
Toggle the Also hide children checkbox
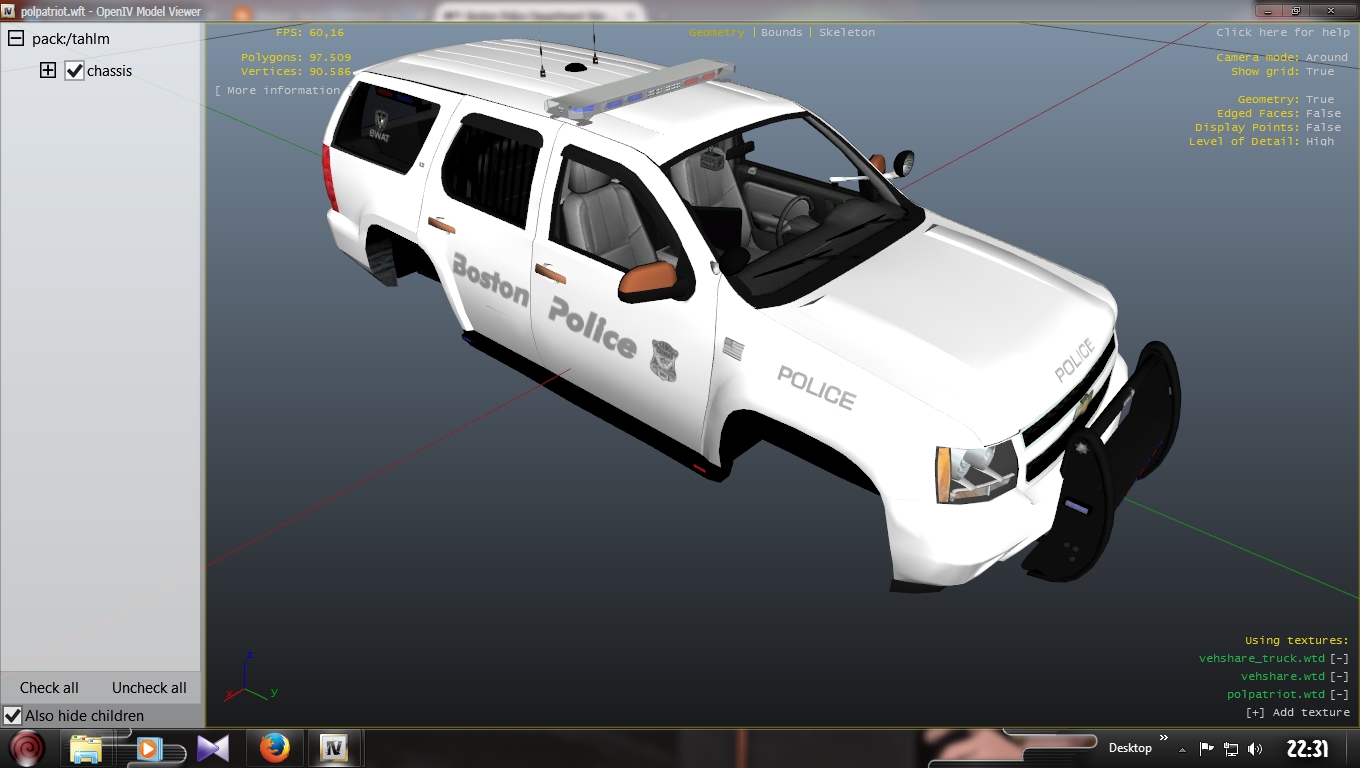point(13,716)
